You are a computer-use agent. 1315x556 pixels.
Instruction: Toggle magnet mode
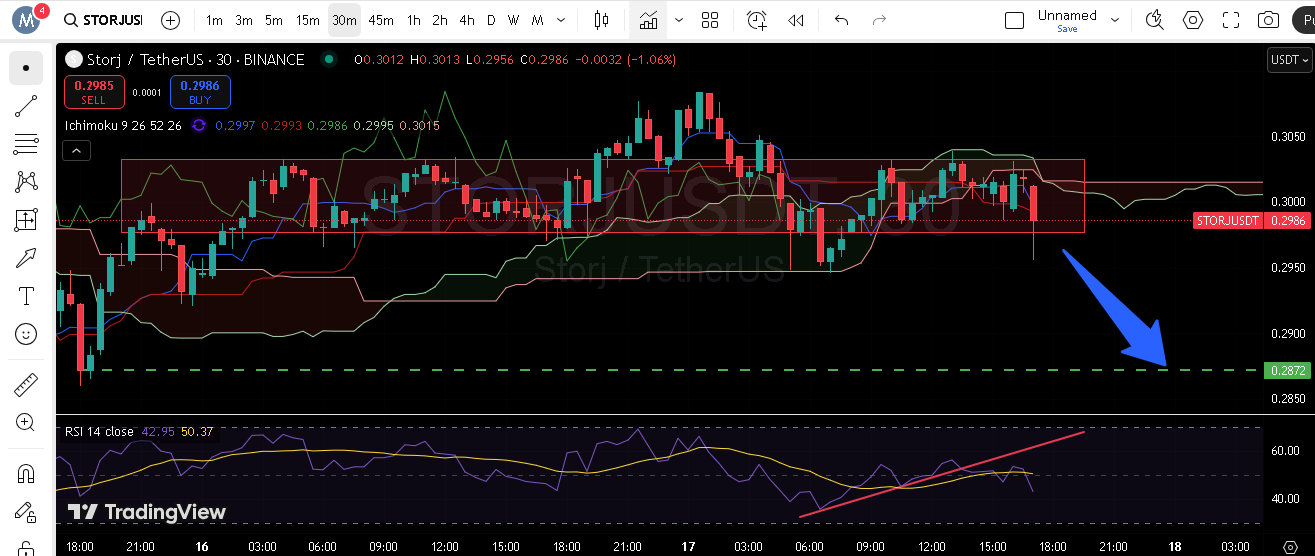(26, 472)
